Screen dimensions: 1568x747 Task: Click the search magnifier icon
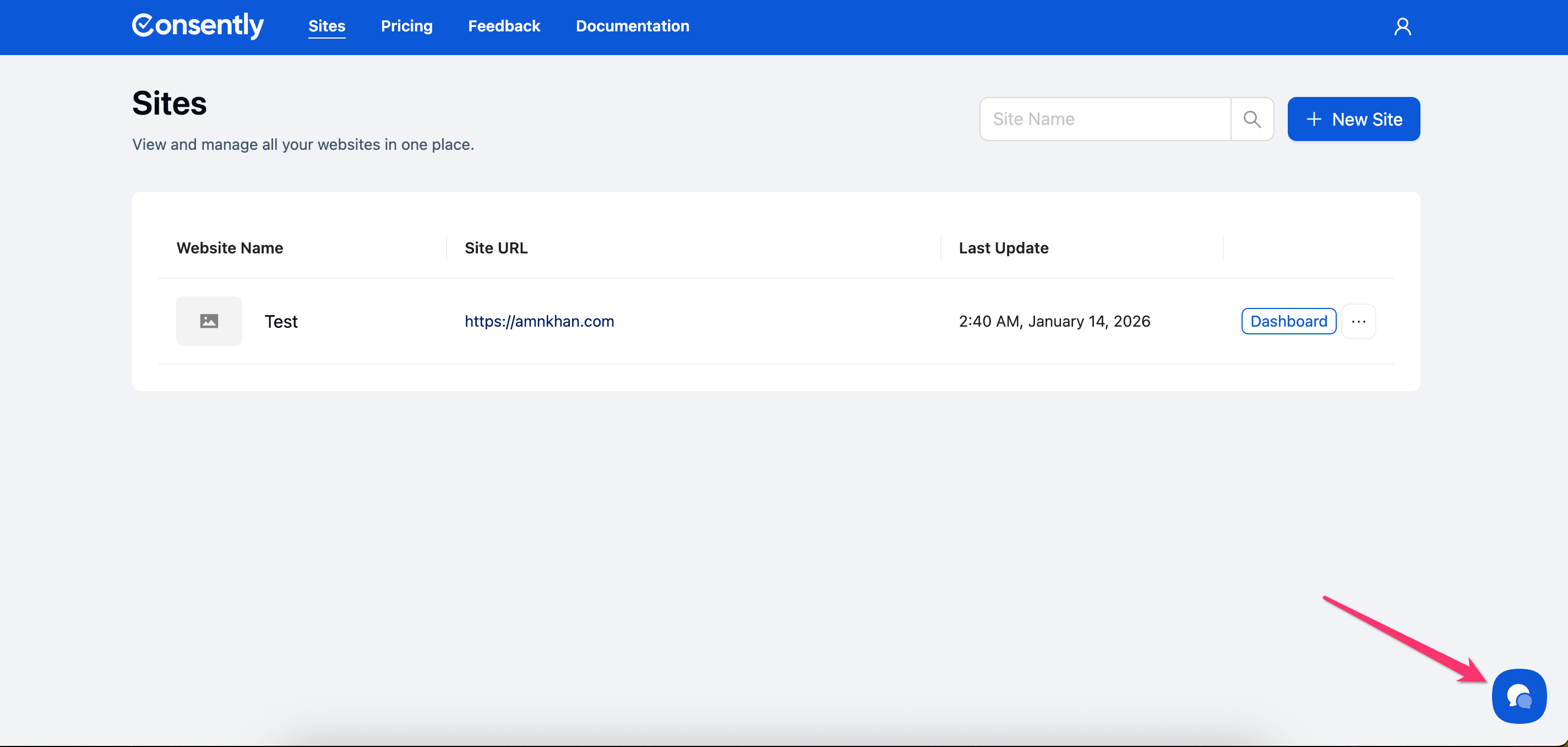pyautogui.click(x=1251, y=120)
